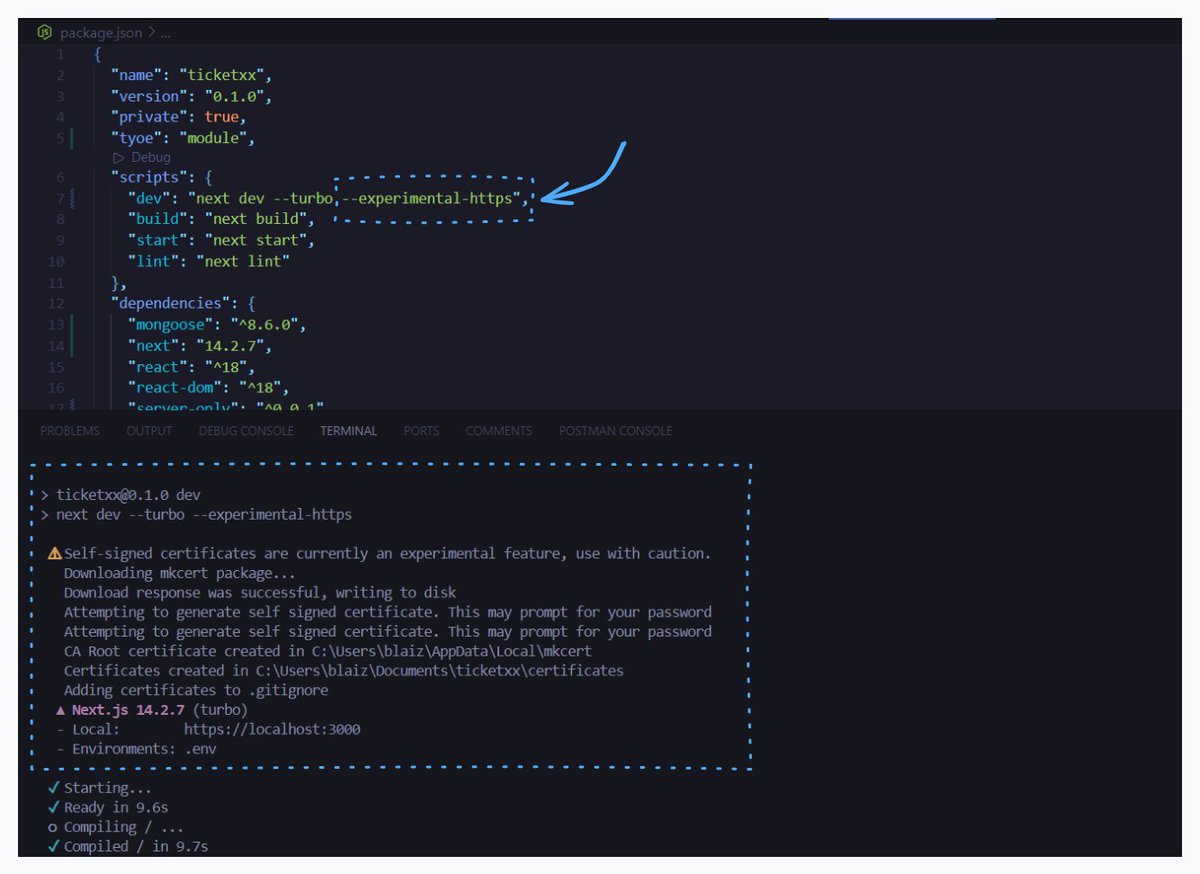Run the Debug codelens above scripts
The height and width of the screenshot is (874, 1200).
[141, 157]
